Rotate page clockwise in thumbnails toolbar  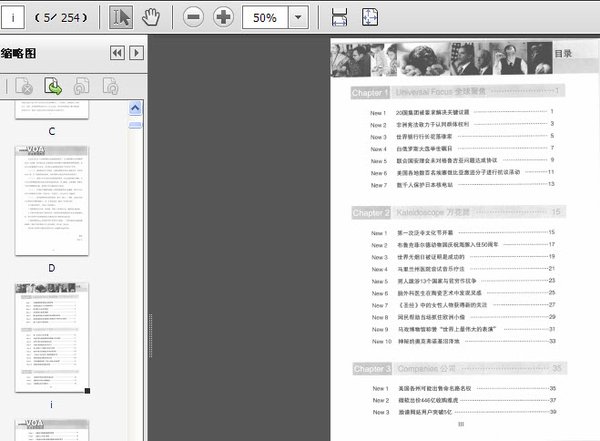coord(111,87)
